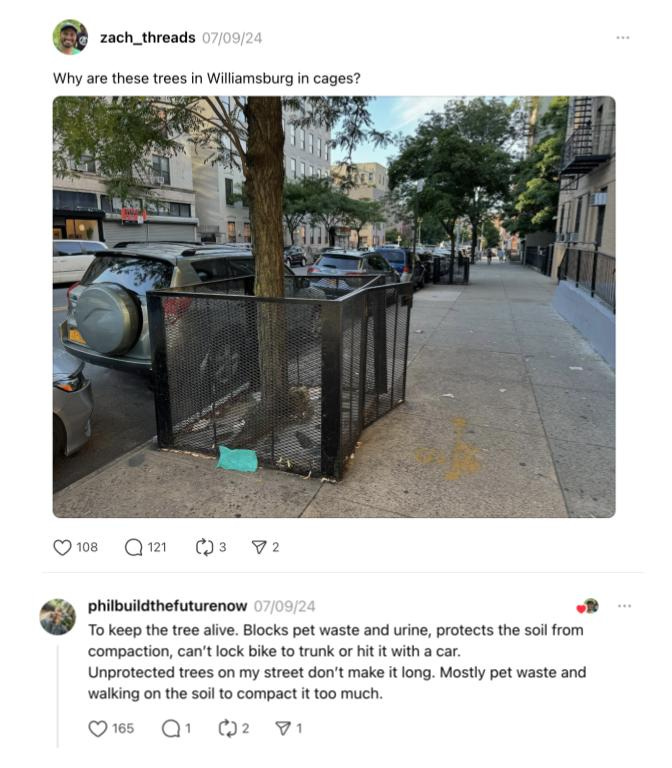The height and width of the screenshot is (768, 672).
Task: Share philbuildthefuturenow's reply via send icon
Action: click(283, 728)
